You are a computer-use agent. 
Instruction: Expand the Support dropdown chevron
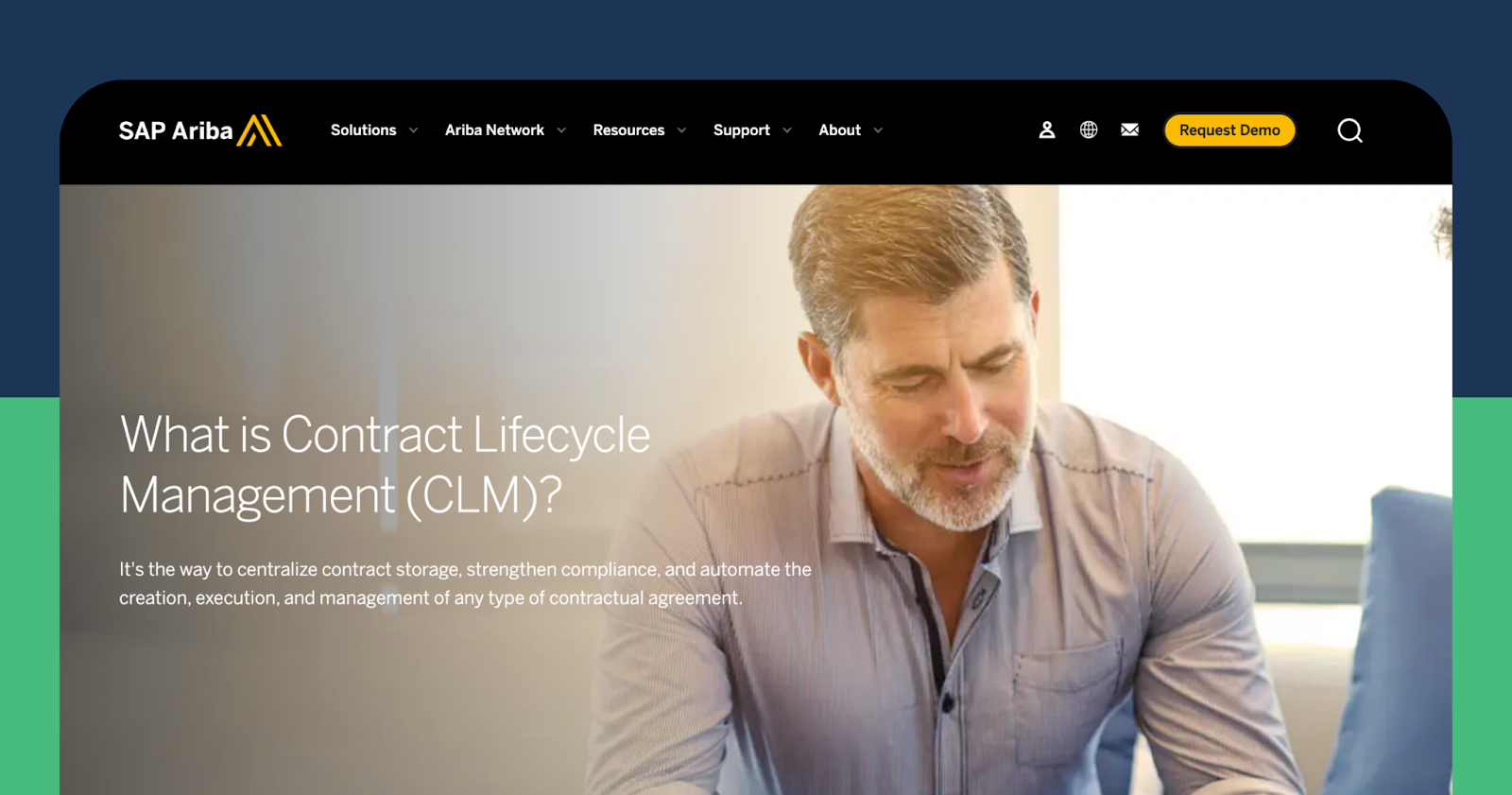pos(787,130)
